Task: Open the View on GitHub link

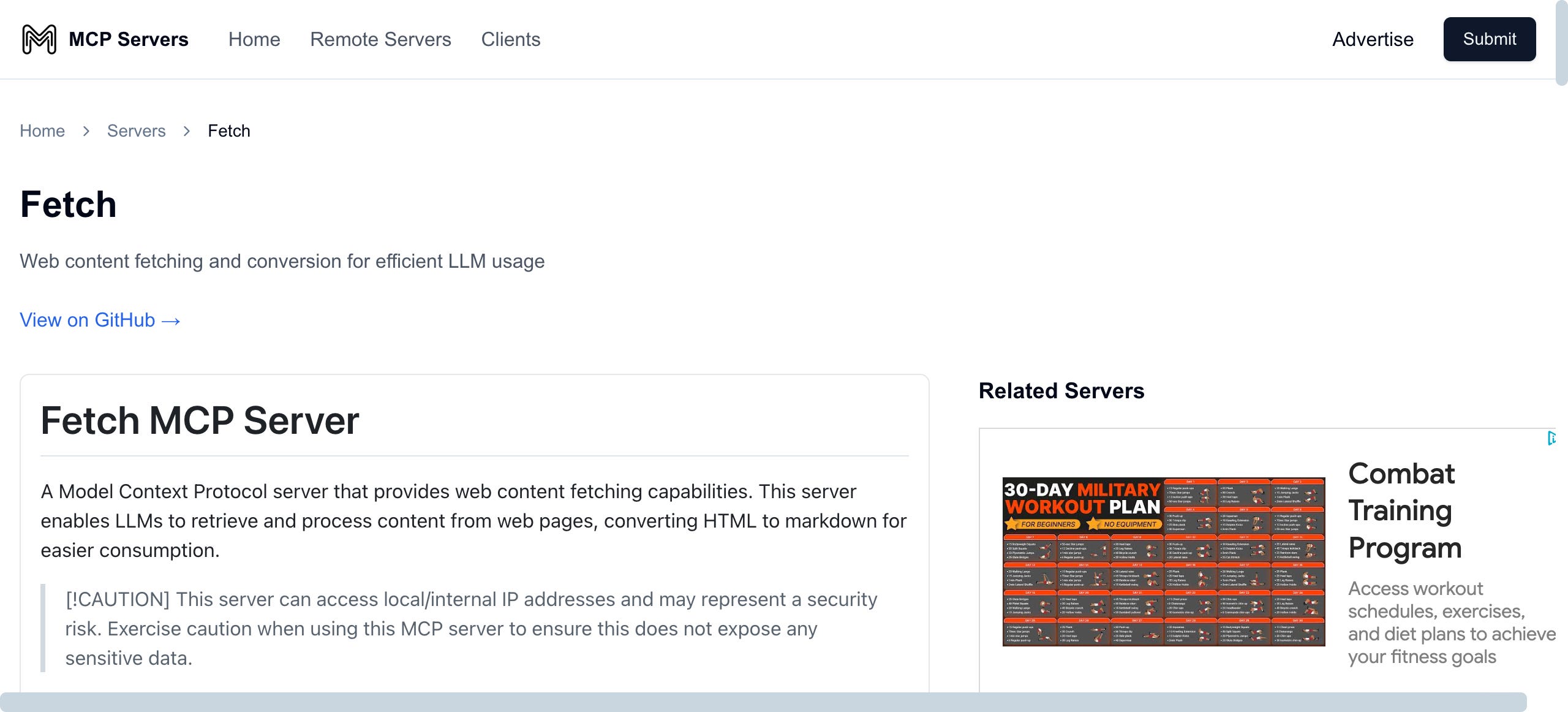Action: pos(88,320)
